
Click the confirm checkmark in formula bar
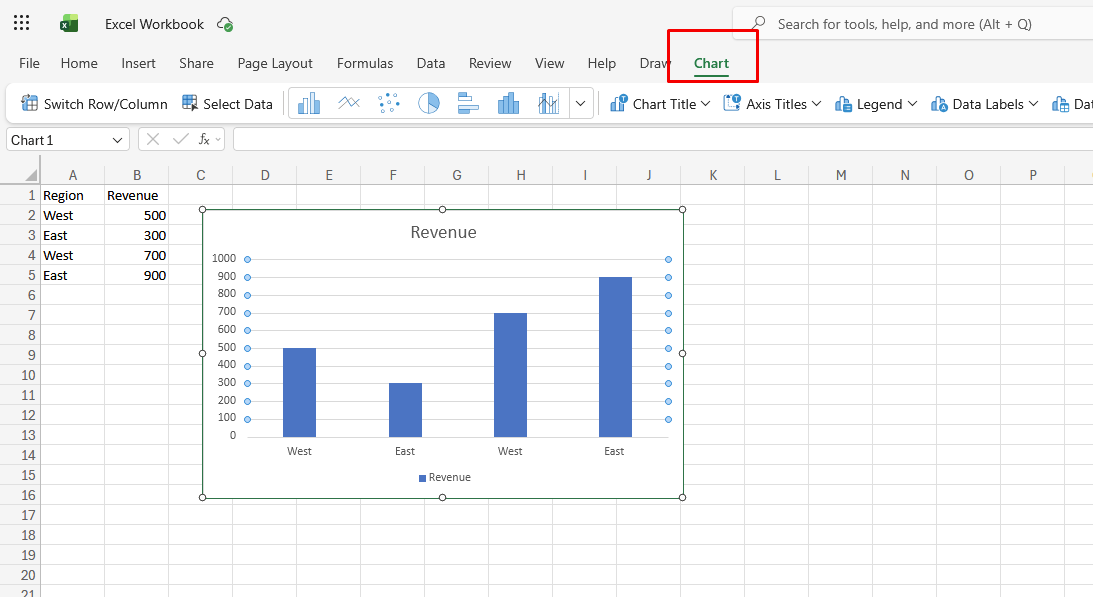(181, 139)
